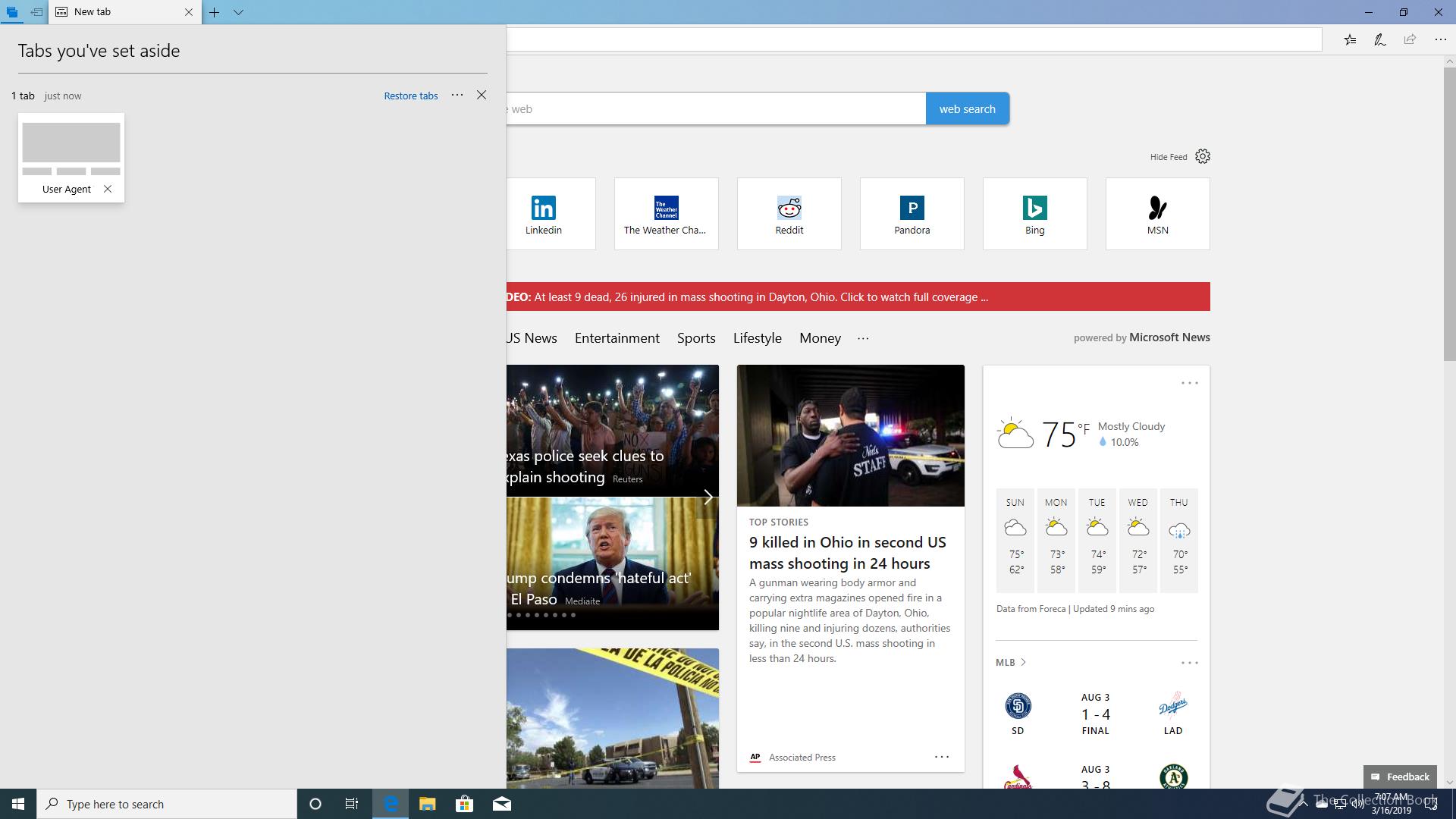
Task: Open options for the Associated Press story
Action: coord(942,757)
